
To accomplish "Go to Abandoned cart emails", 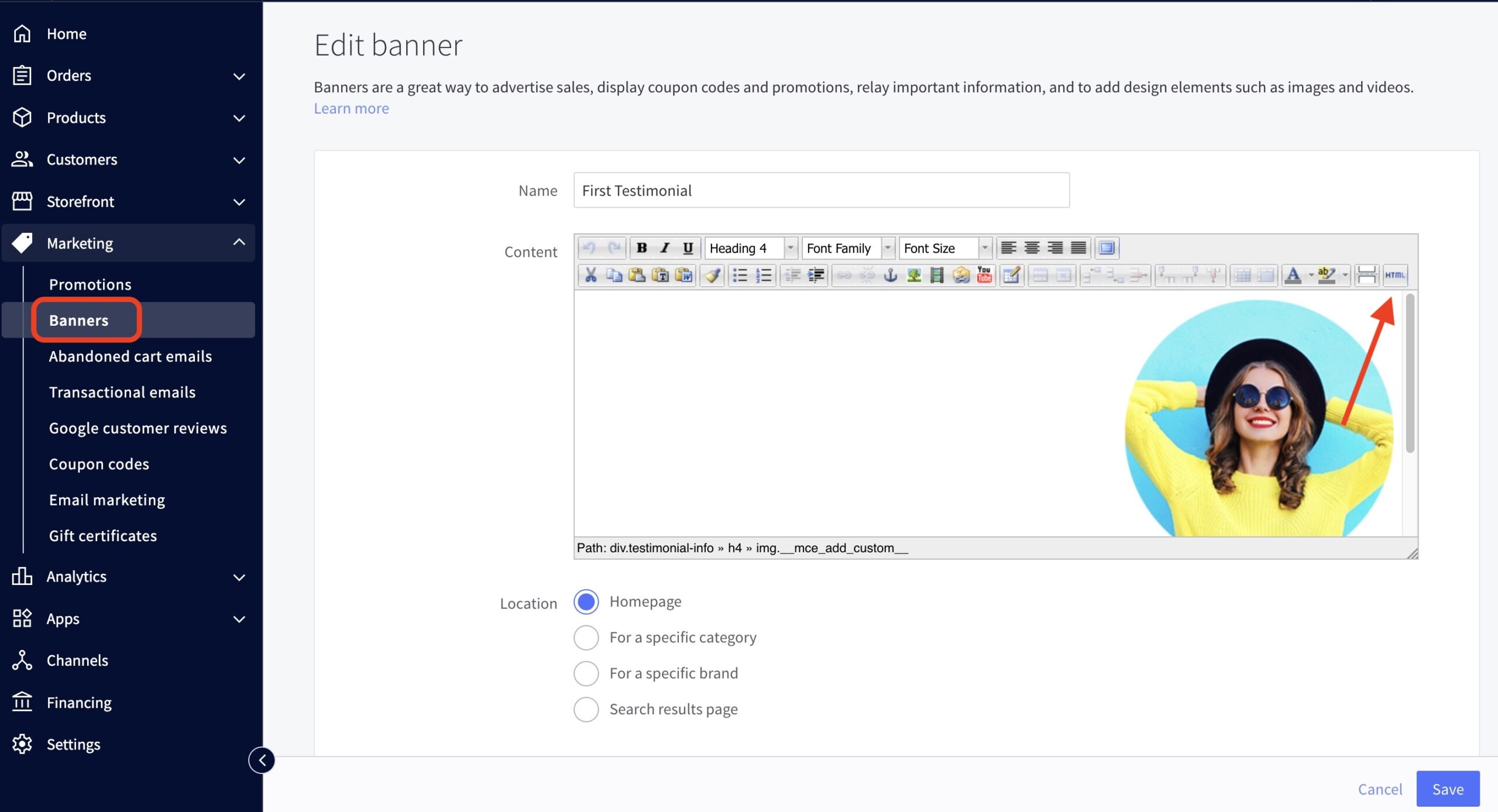I will click(130, 356).
